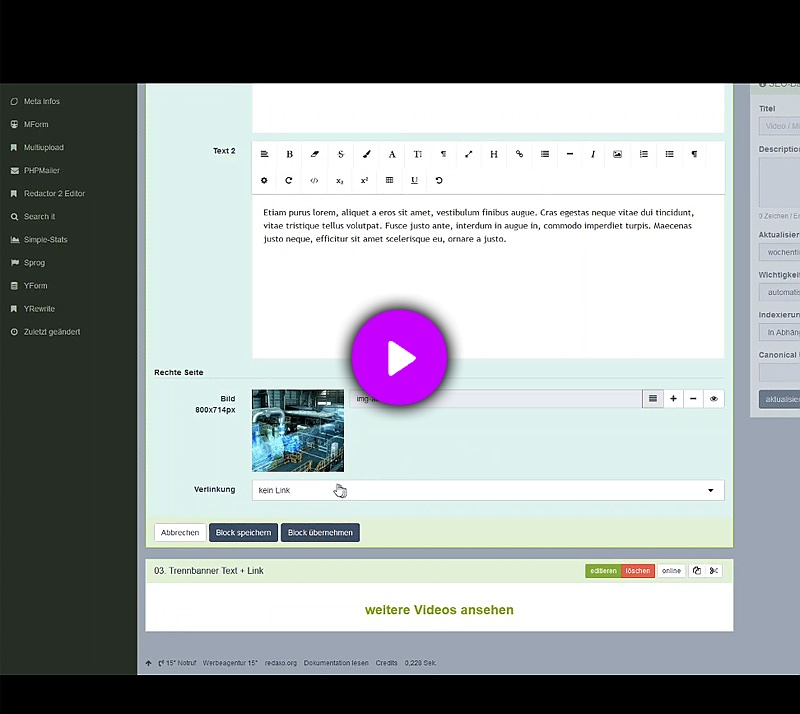The width and height of the screenshot is (800, 714).
Task: Apply underline formatting in the editor
Action: pyautogui.click(x=414, y=181)
